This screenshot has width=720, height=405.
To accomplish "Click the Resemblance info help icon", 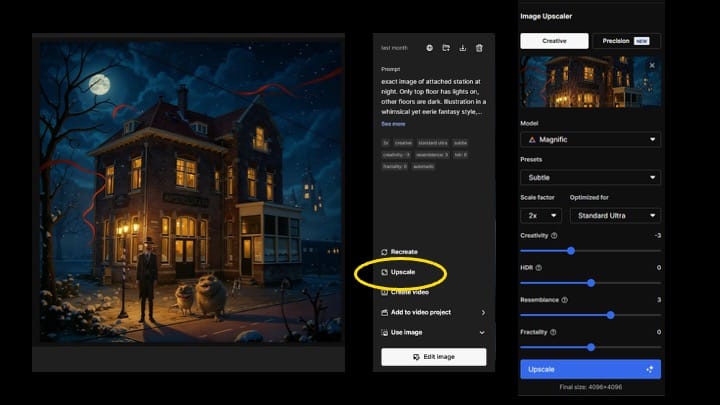I will coord(565,300).
